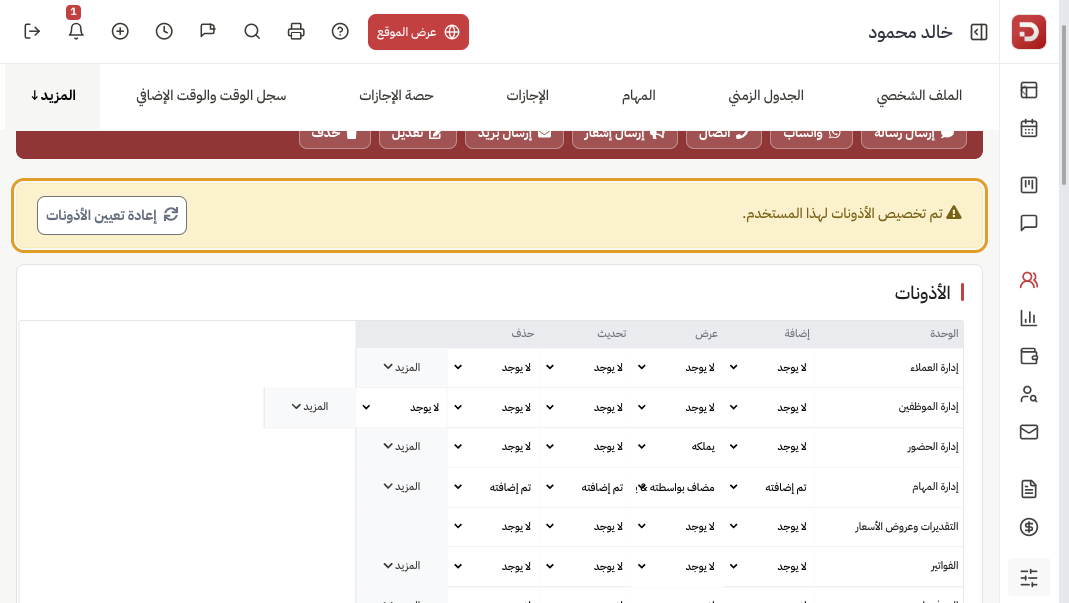Open the calendar sidebar icon

[x=1029, y=128]
